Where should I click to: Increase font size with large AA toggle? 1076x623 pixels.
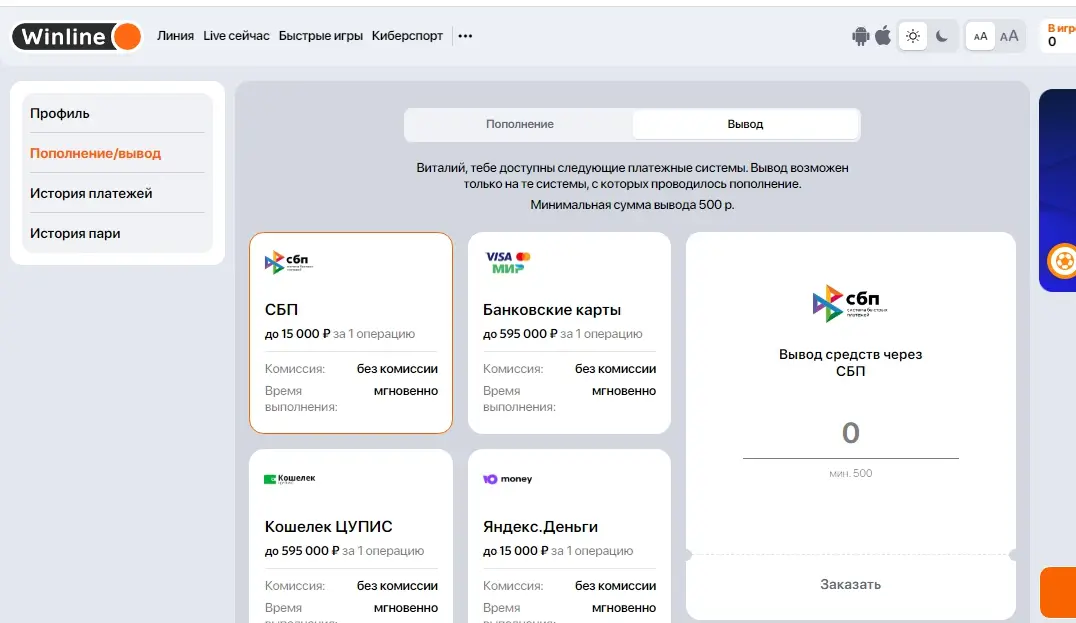1009,36
